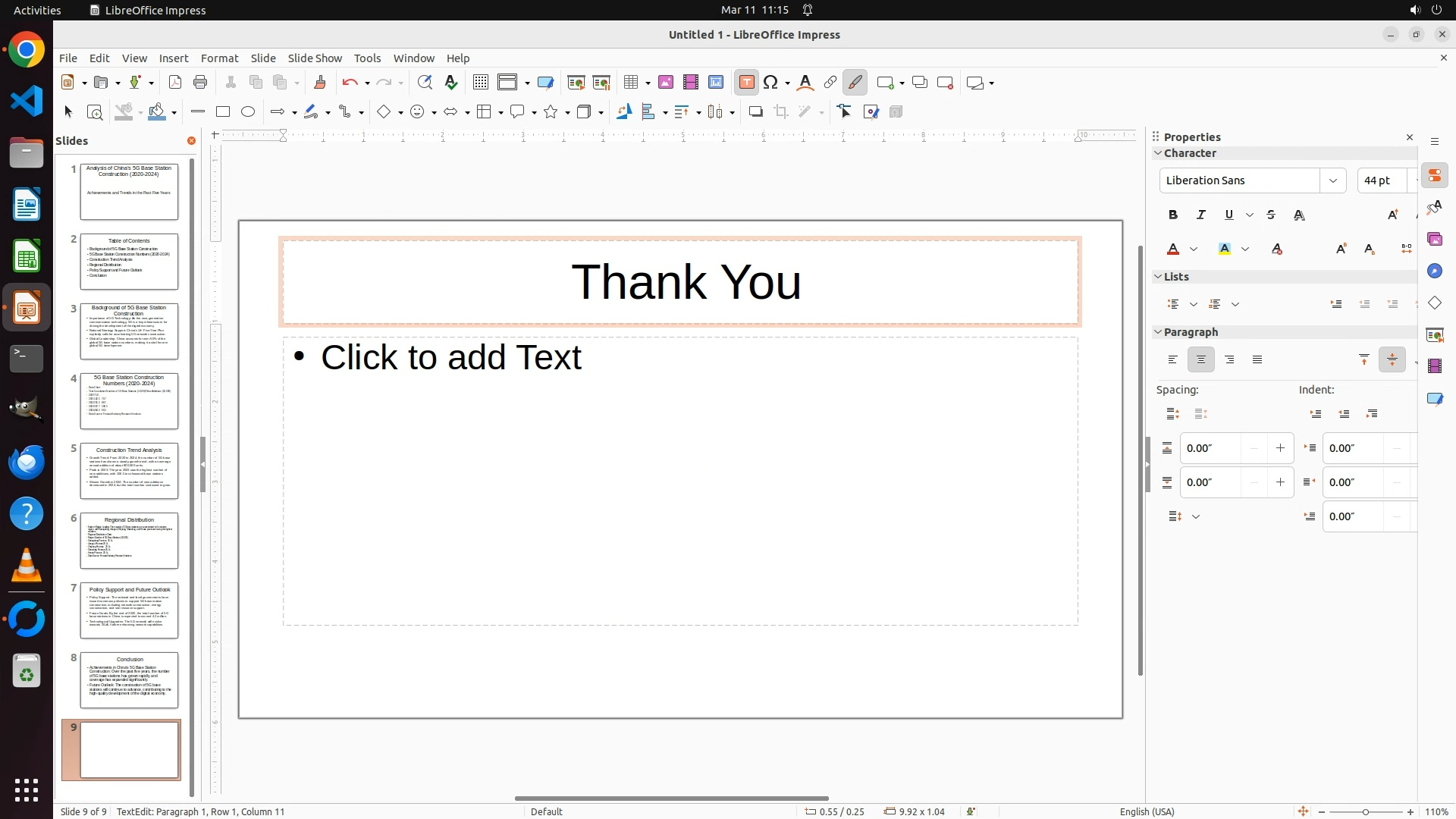This screenshot has width=1456, height=819.
Task: Toggle Display Grid in toolbar
Action: 480,83
